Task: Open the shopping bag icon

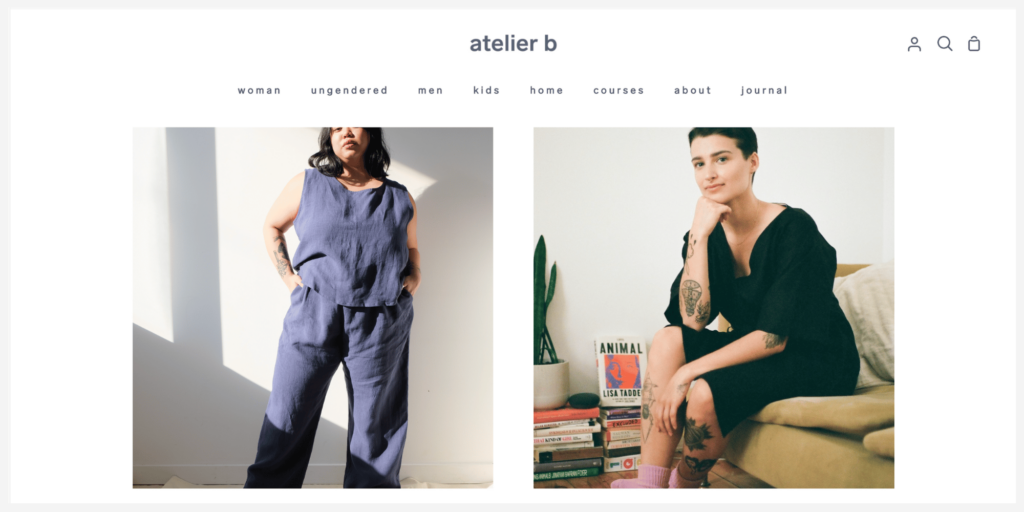Action: [974, 44]
